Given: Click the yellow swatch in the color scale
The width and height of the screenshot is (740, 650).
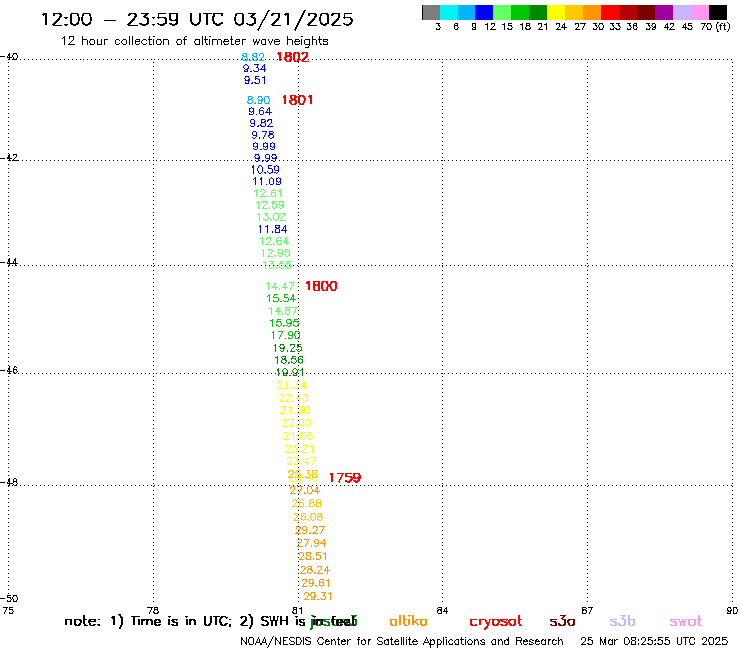Looking at the screenshot, I should point(556,12).
